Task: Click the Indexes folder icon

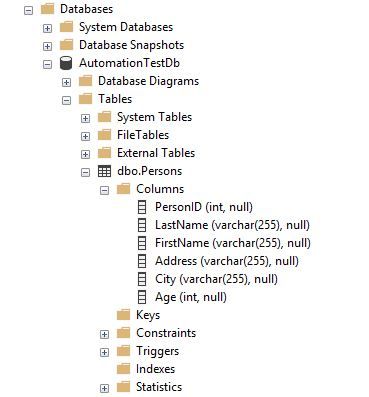Action: (x=123, y=369)
